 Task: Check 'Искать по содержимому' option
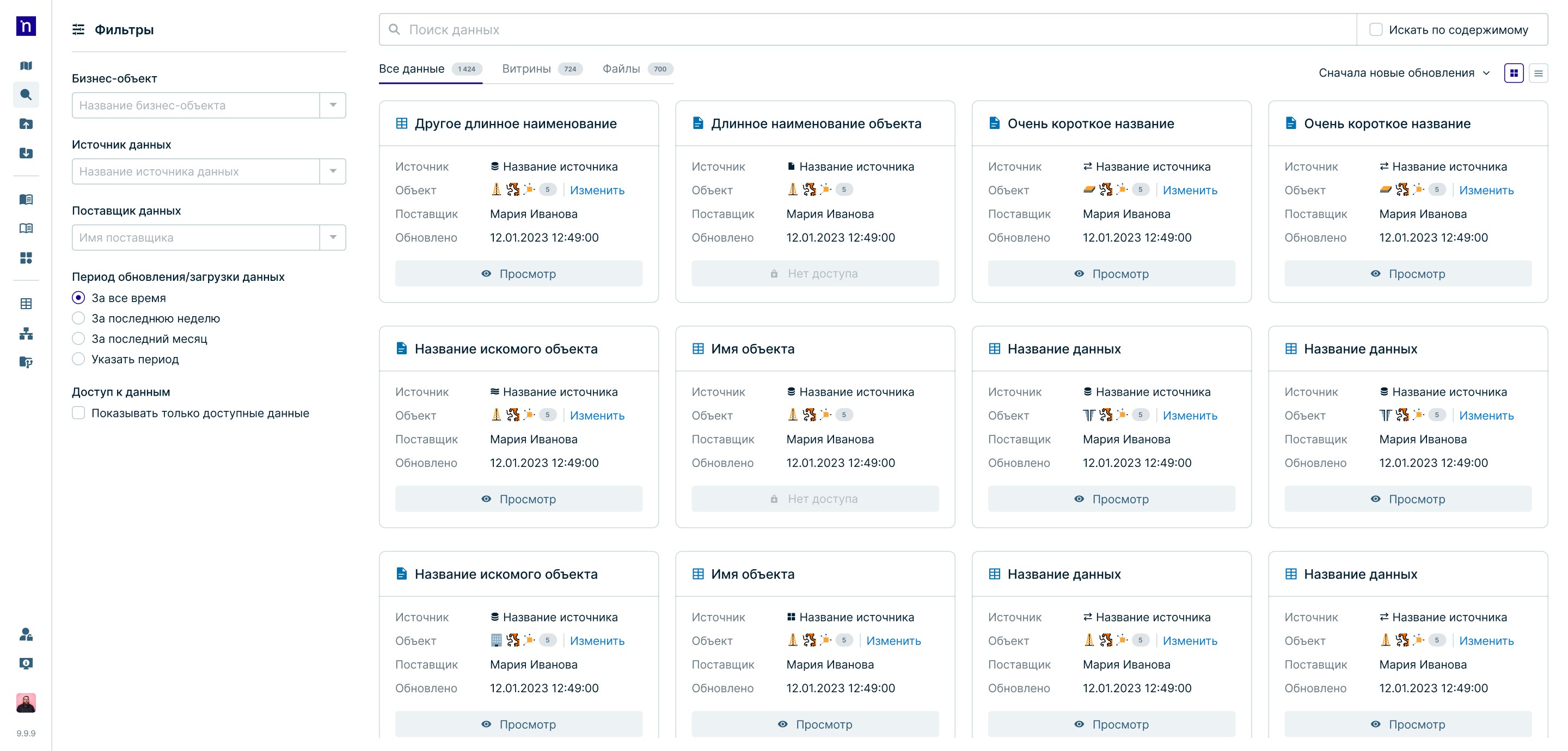[x=1376, y=29]
